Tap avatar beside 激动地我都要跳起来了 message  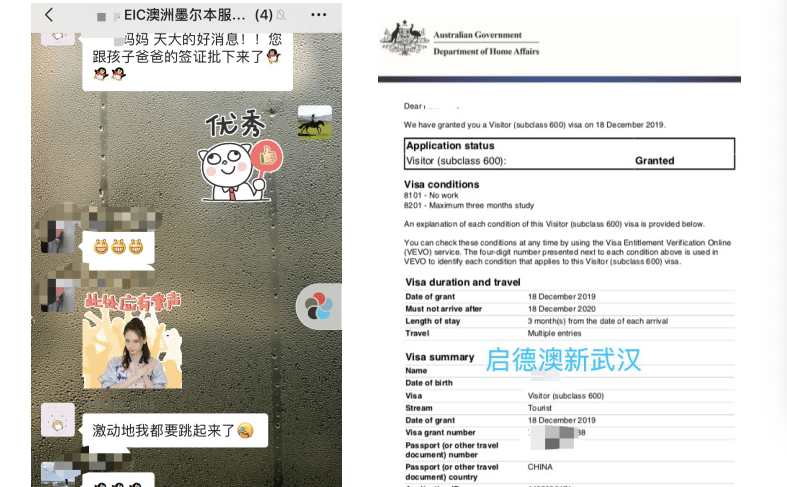tap(58, 420)
